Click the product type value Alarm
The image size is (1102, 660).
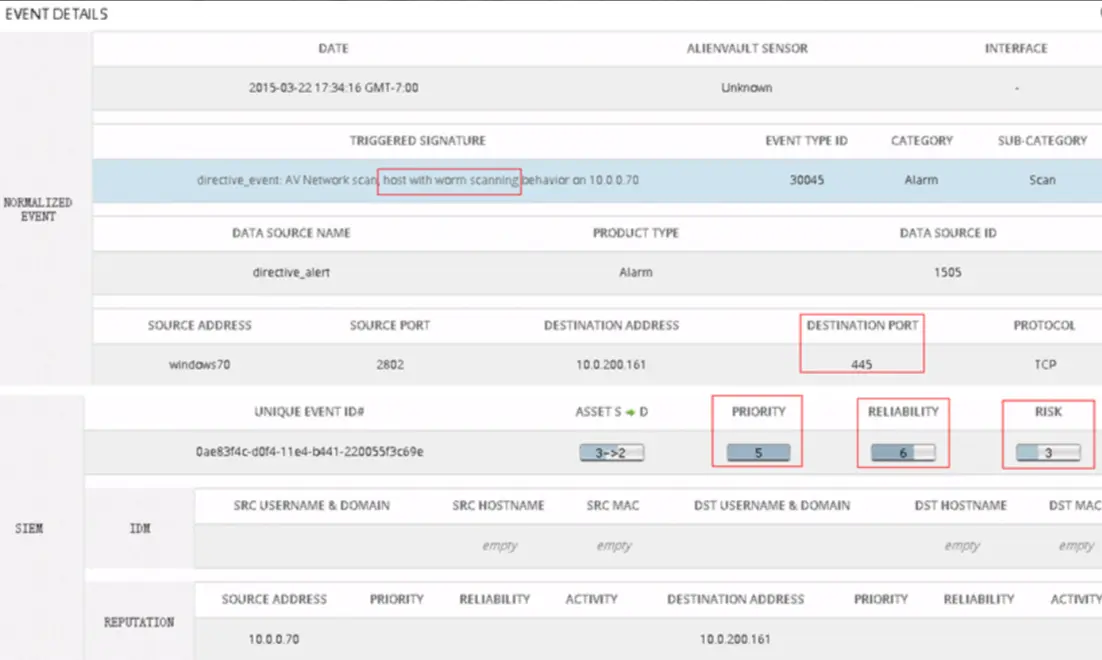[635, 272]
